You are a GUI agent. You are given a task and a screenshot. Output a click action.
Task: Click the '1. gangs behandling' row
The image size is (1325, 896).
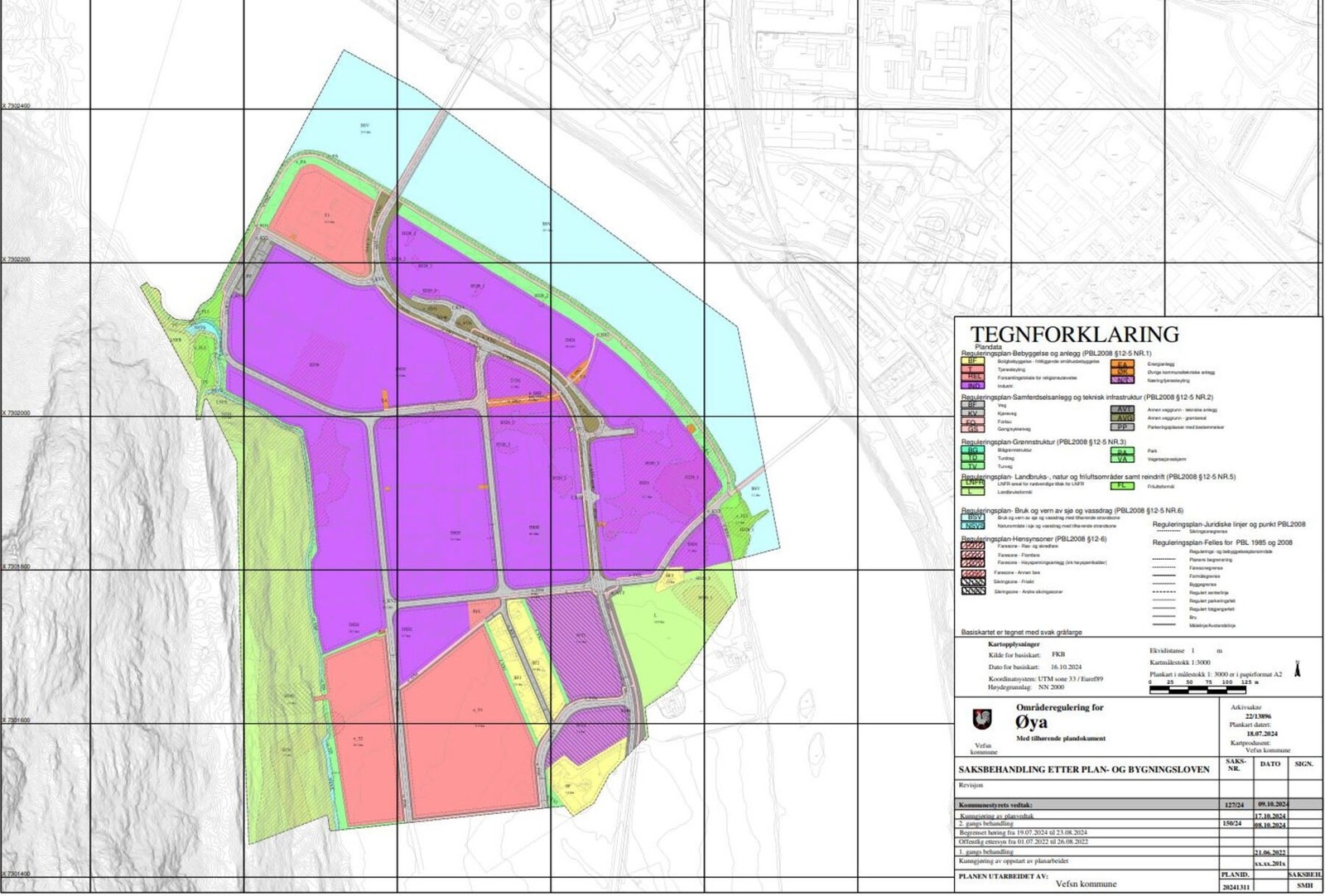(1138, 851)
